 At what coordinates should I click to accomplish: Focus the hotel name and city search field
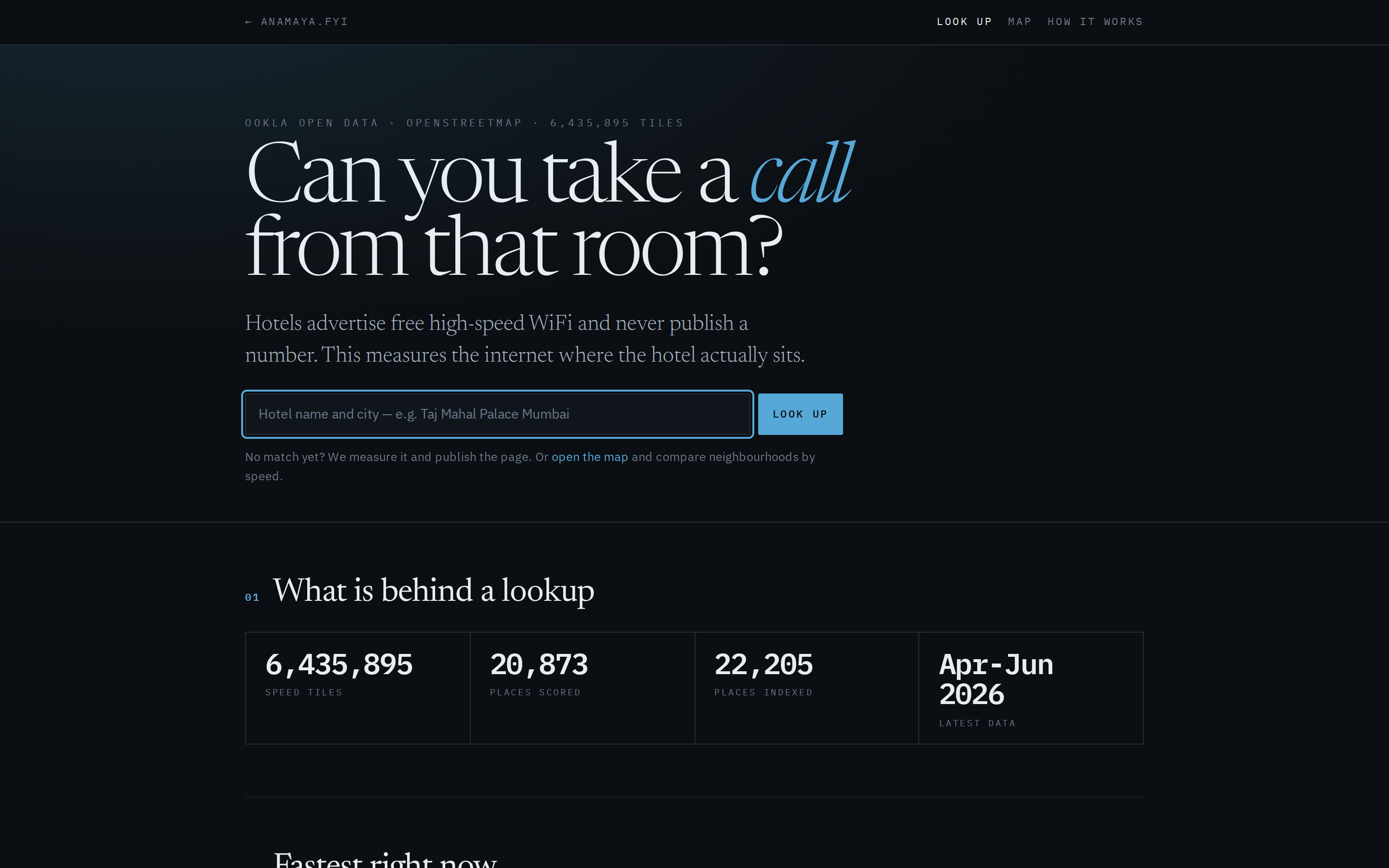point(498,414)
